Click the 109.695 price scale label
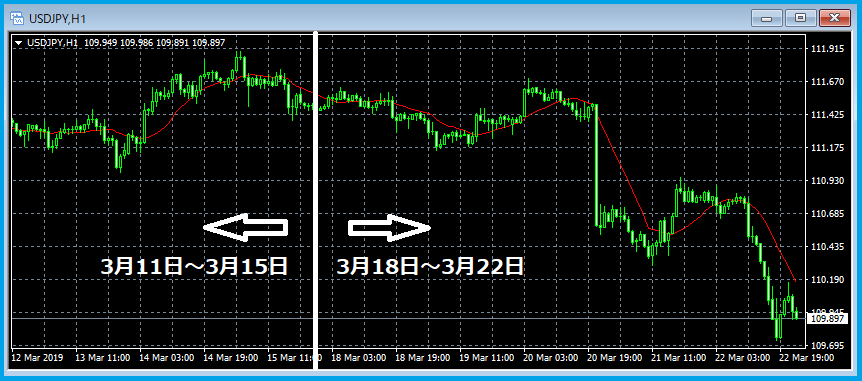The height and width of the screenshot is (381, 862). (x=827, y=346)
